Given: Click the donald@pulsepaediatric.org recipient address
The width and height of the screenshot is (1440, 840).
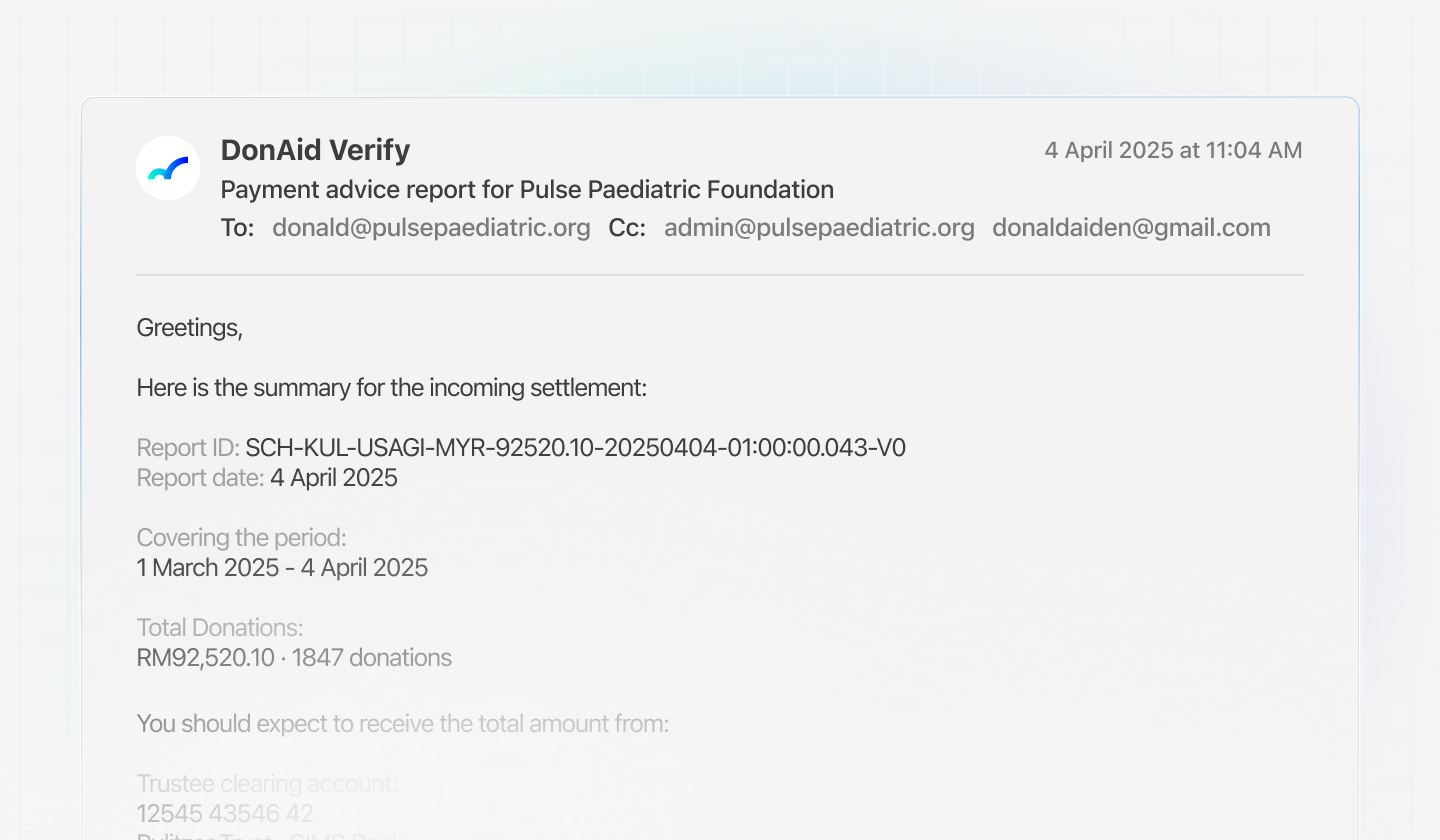Looking at the screenshot, I should [x=431, y=228].
